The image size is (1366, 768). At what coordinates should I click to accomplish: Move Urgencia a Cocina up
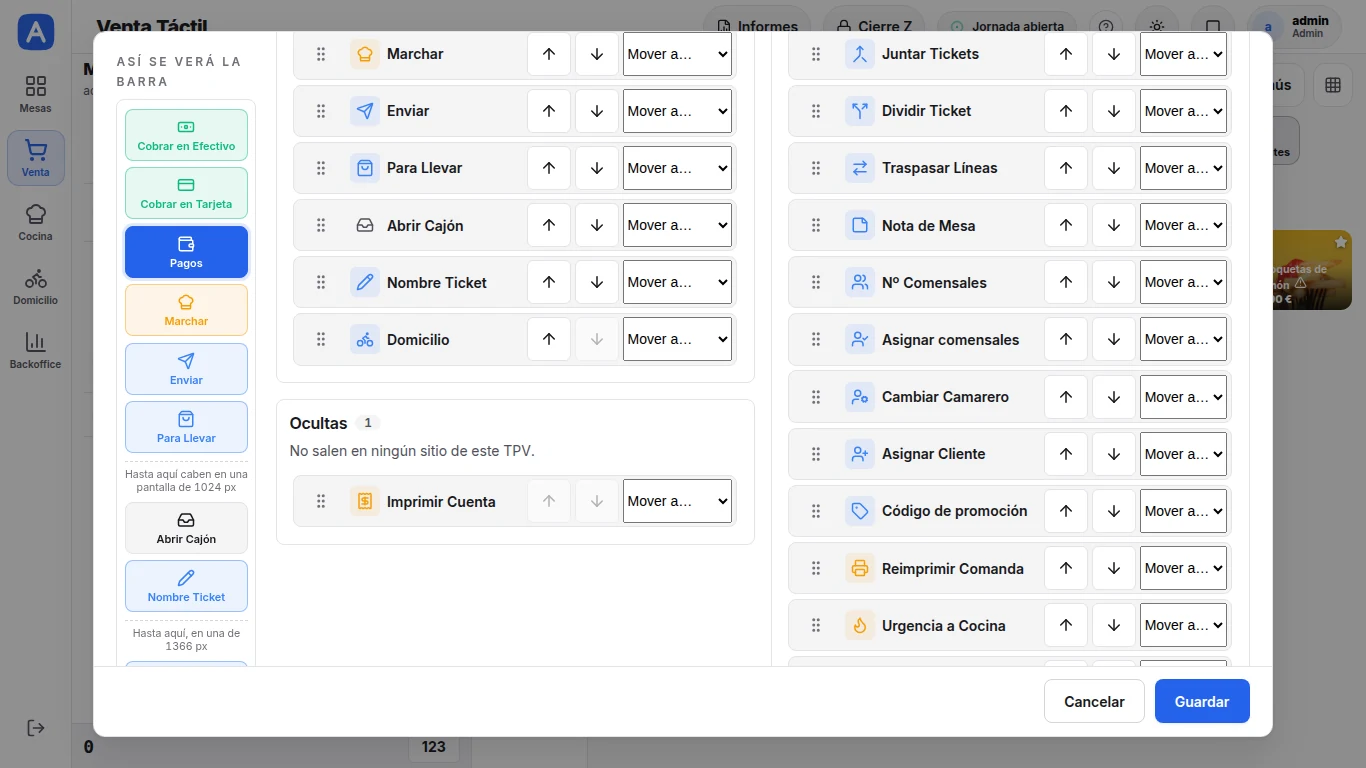1066,625
